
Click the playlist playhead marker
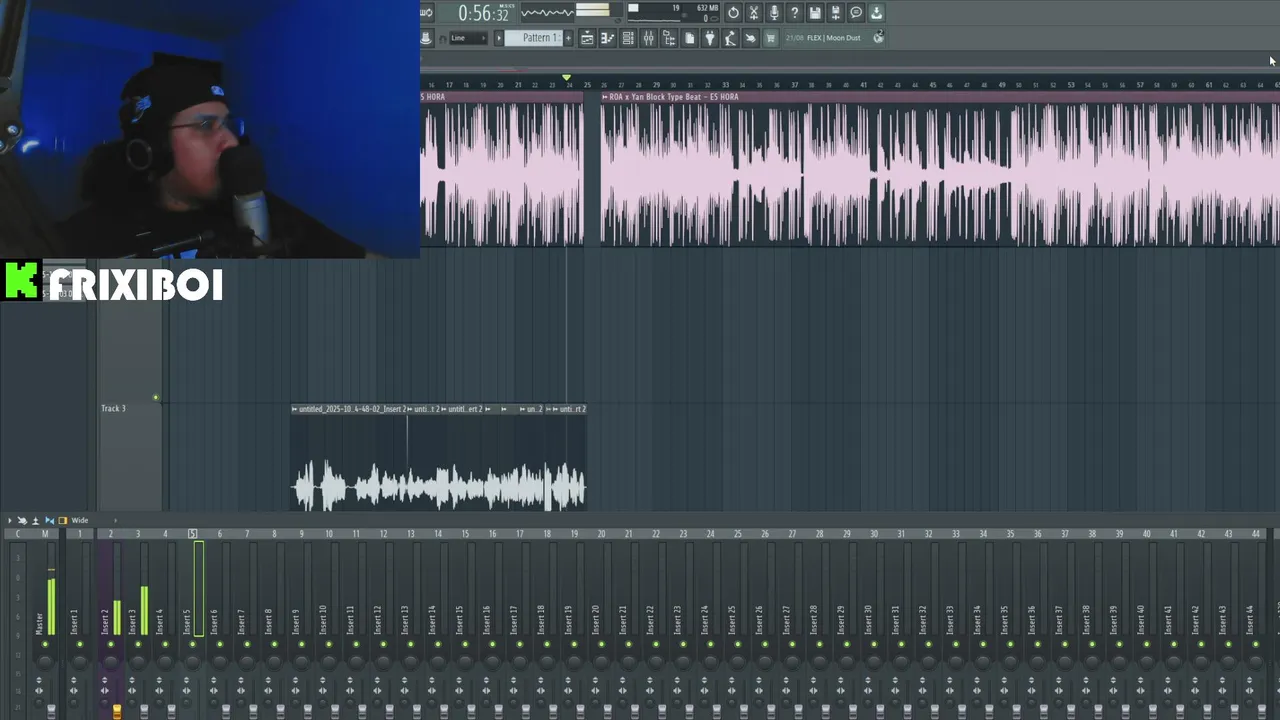567,77
